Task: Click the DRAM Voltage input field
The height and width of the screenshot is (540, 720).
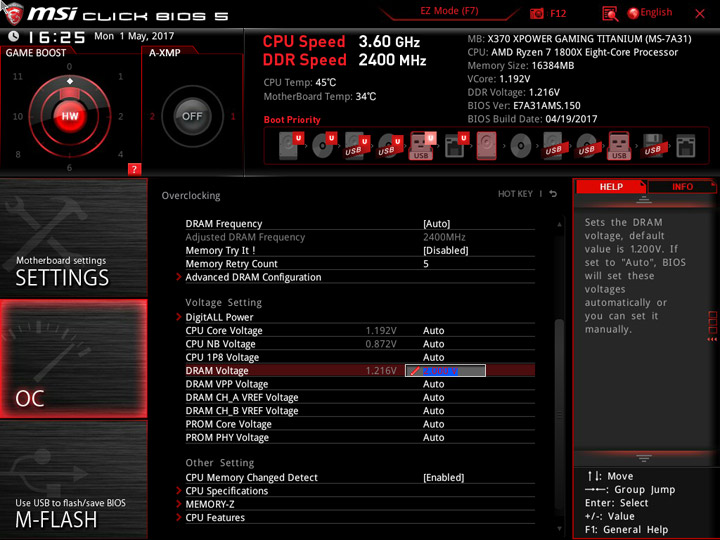Action: tap(445, 371)
